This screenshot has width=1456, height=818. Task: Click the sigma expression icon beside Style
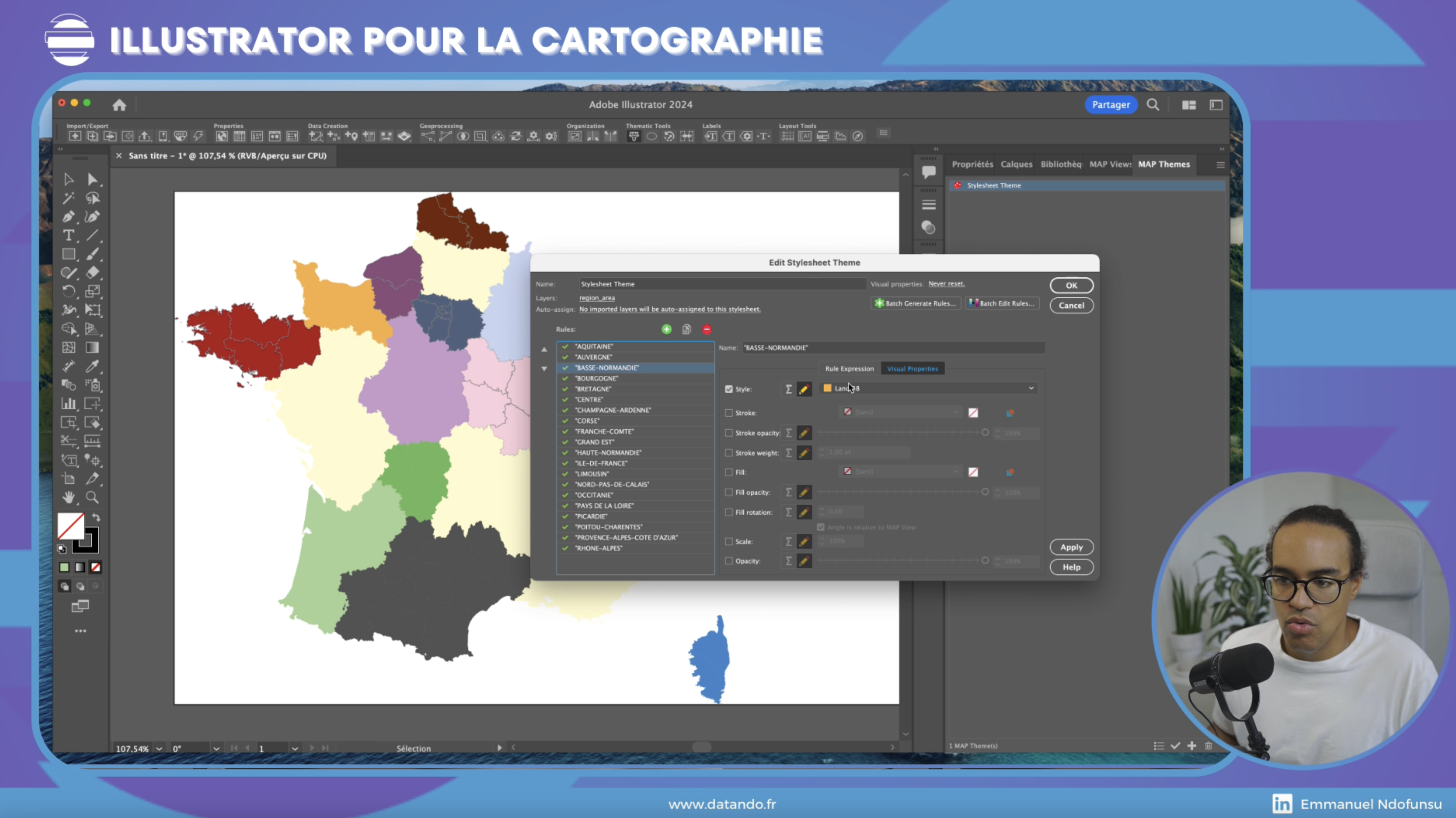point(789,389)
